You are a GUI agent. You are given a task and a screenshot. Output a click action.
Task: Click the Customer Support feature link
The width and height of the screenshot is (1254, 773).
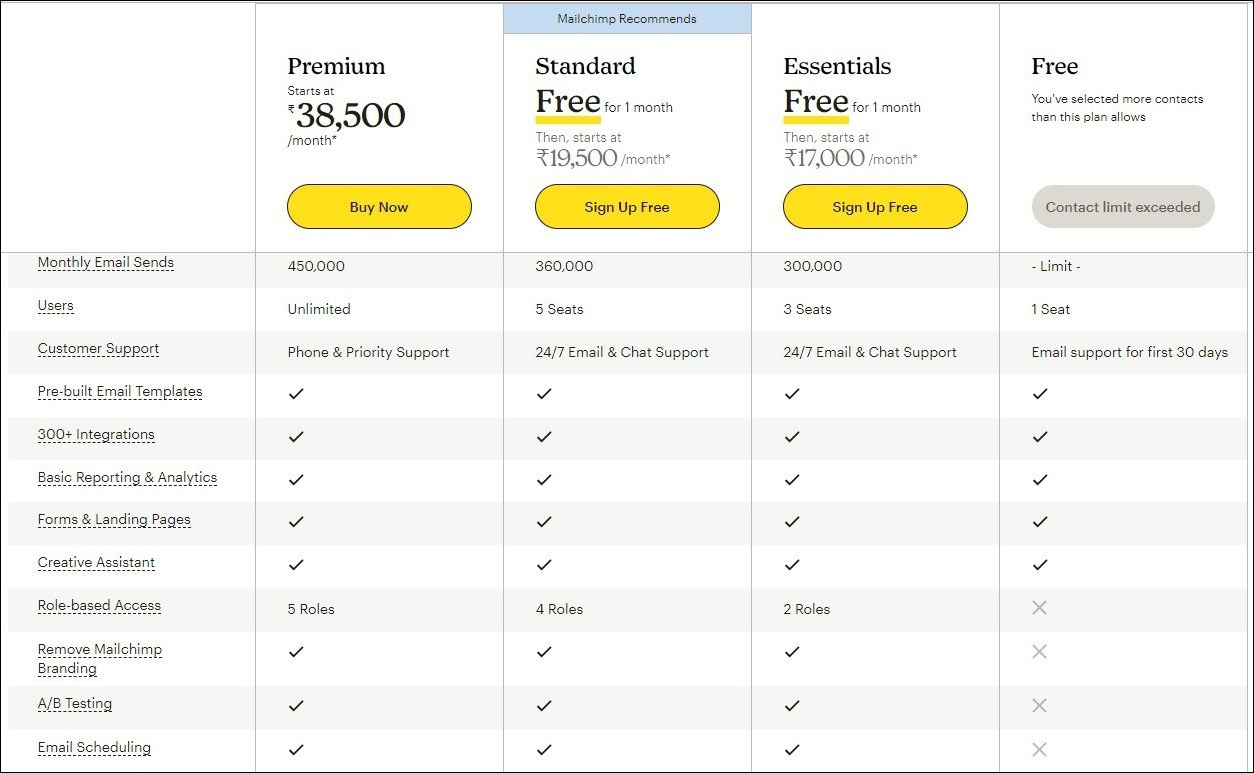[x=98, y=349]
